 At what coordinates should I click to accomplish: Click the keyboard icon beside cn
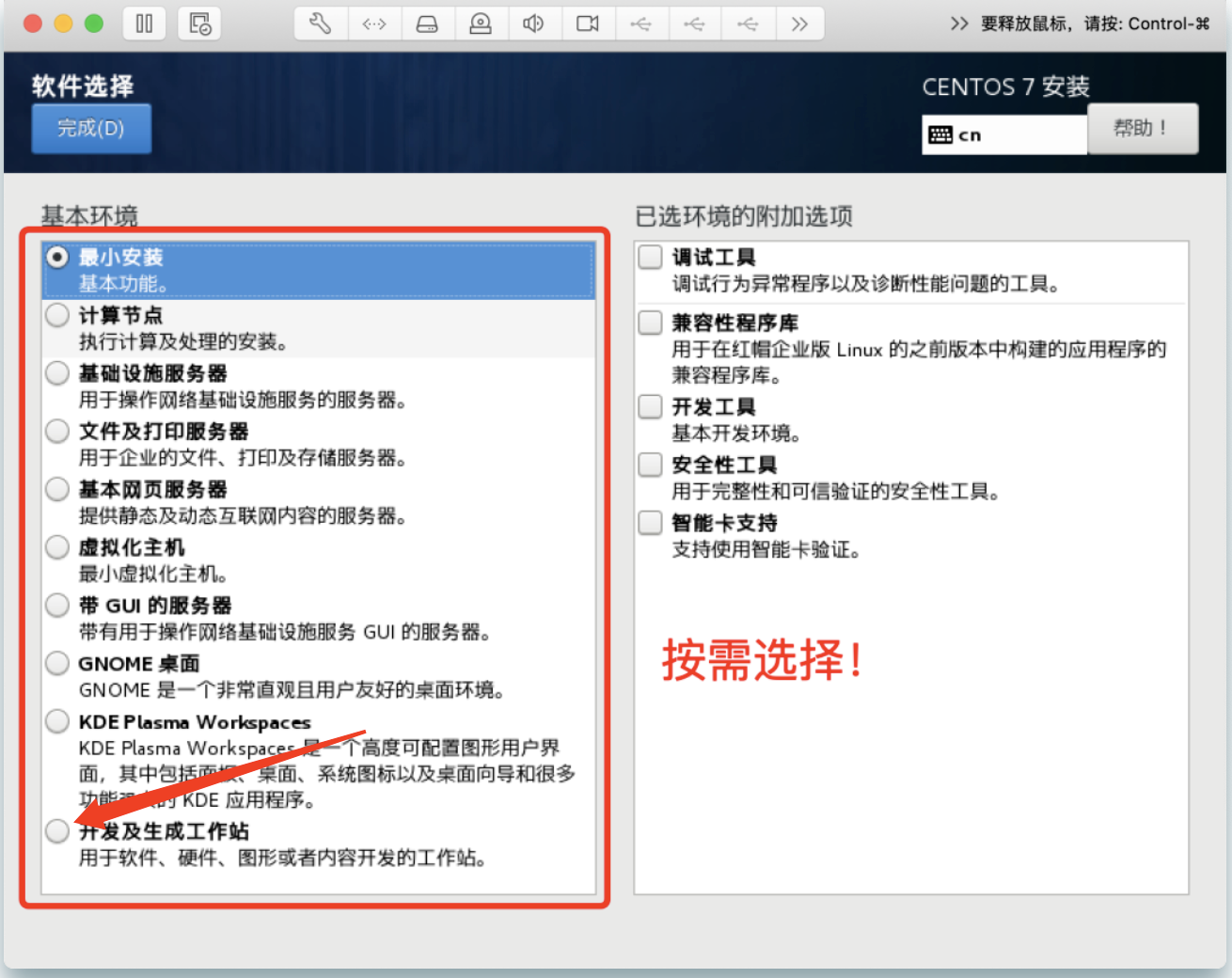pos(940,134)
